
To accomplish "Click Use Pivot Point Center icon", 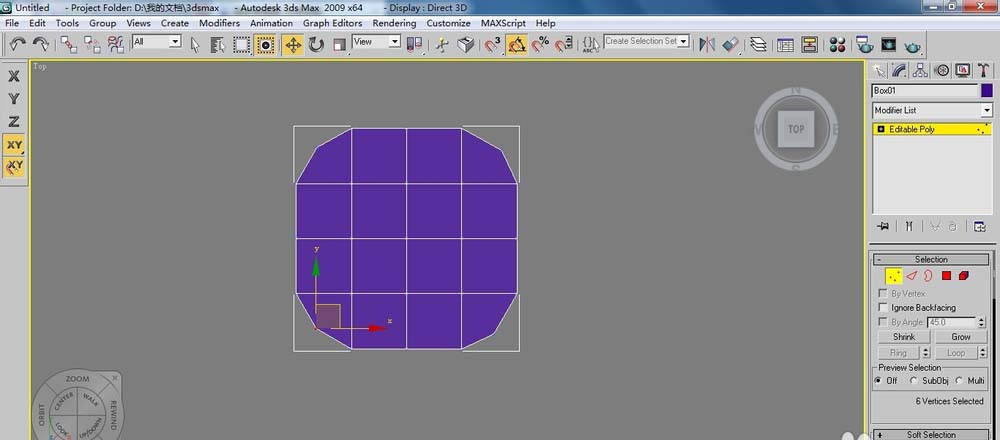I will [x=415, y=44].
